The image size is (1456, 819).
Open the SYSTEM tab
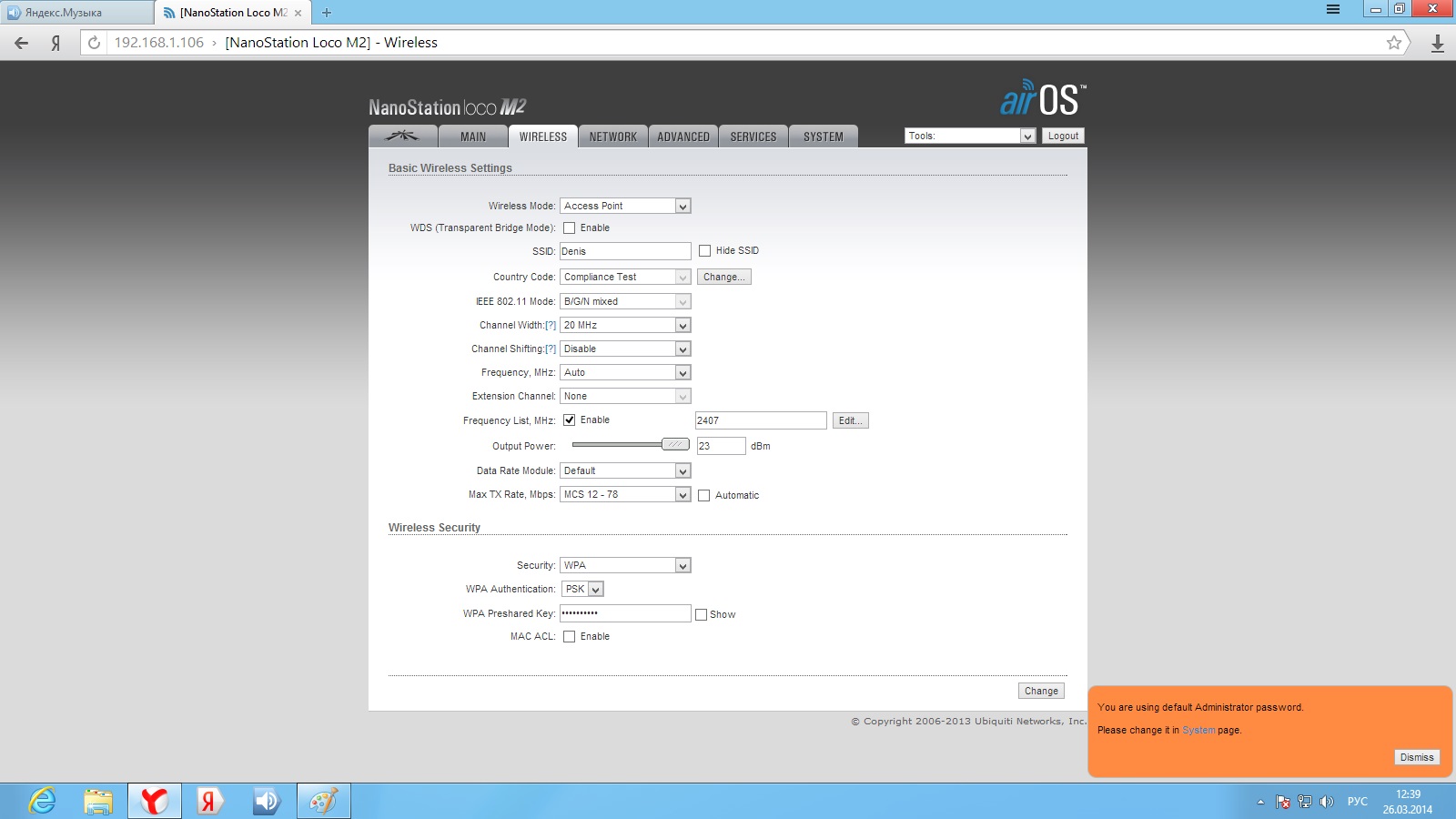[x=824, y=136]
